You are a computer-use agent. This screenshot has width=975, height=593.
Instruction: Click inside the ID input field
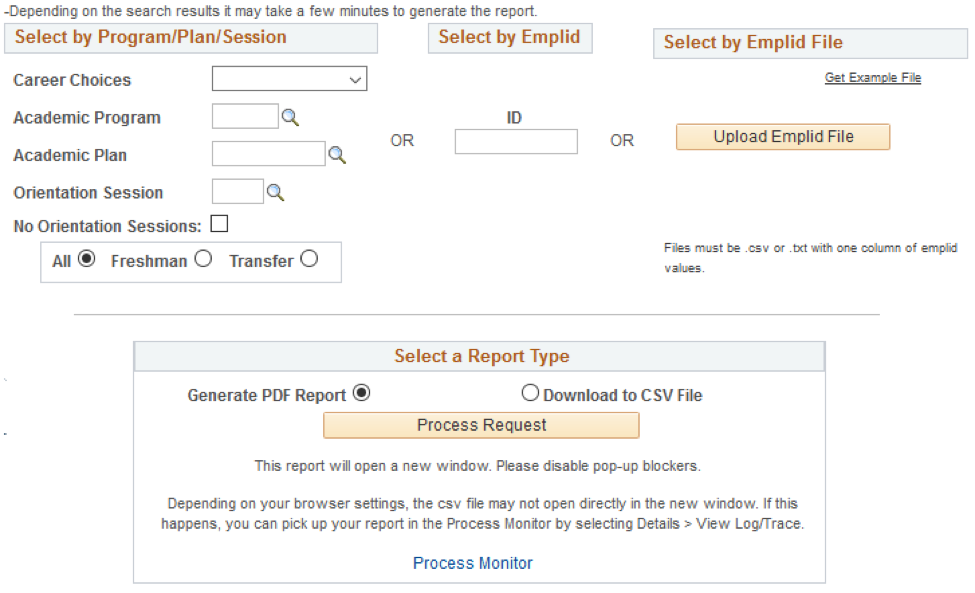point(515,141)
